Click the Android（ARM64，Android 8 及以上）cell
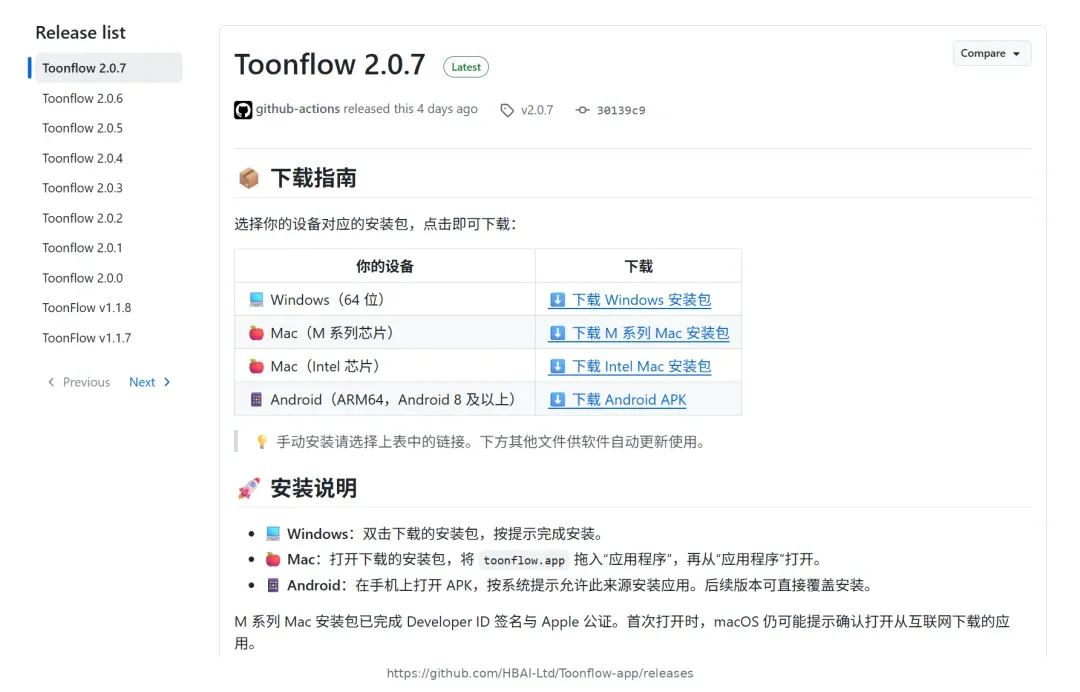1080x692 pixels. click(x=385, y=399)
